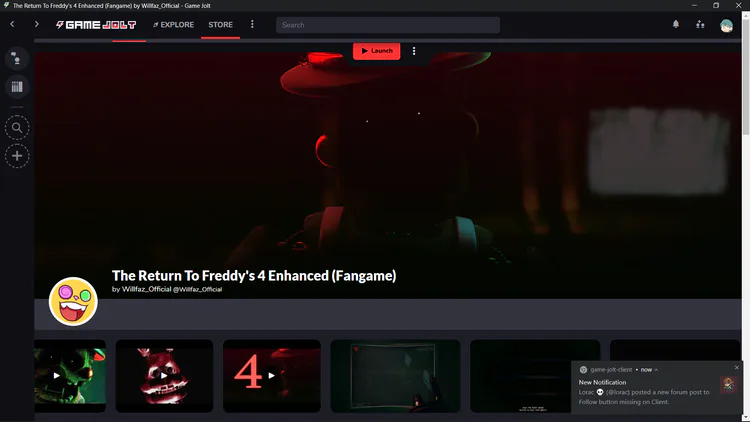Open the user profile avatar menu
This screenshot has height=422, width=750.
coord(726,25)
